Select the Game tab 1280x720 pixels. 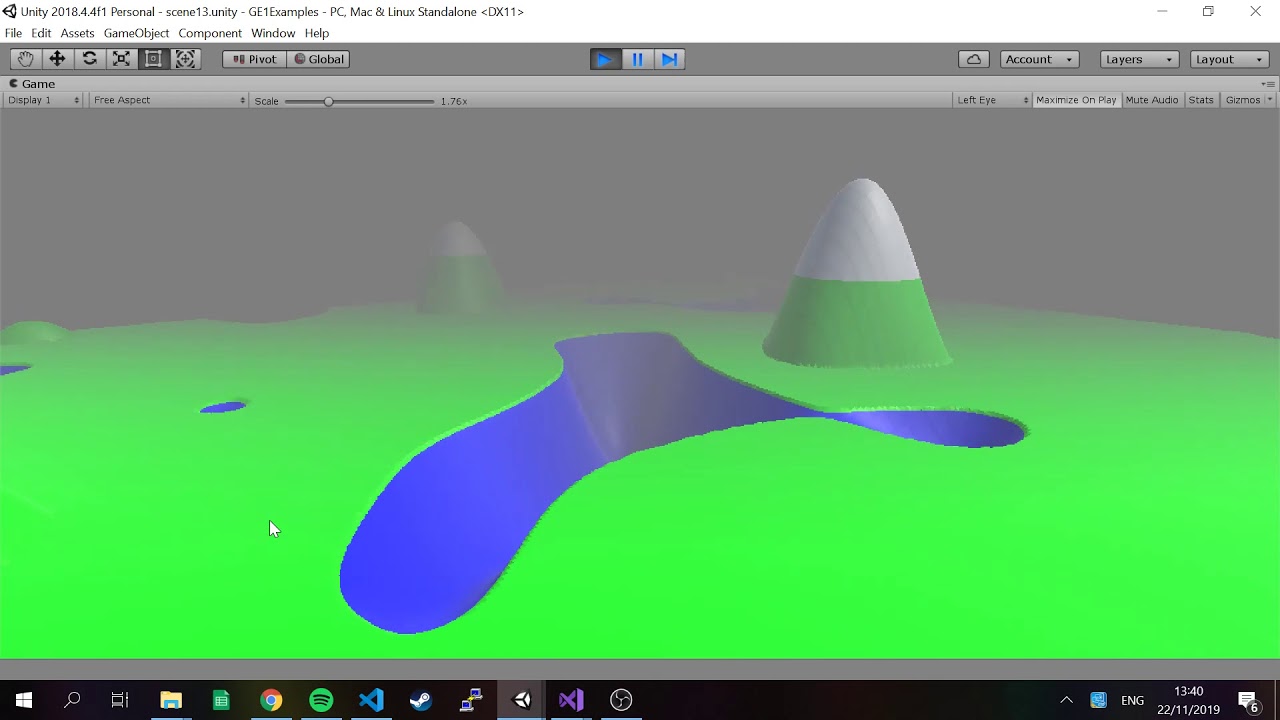pyautogui.click(x=32, y=84)
